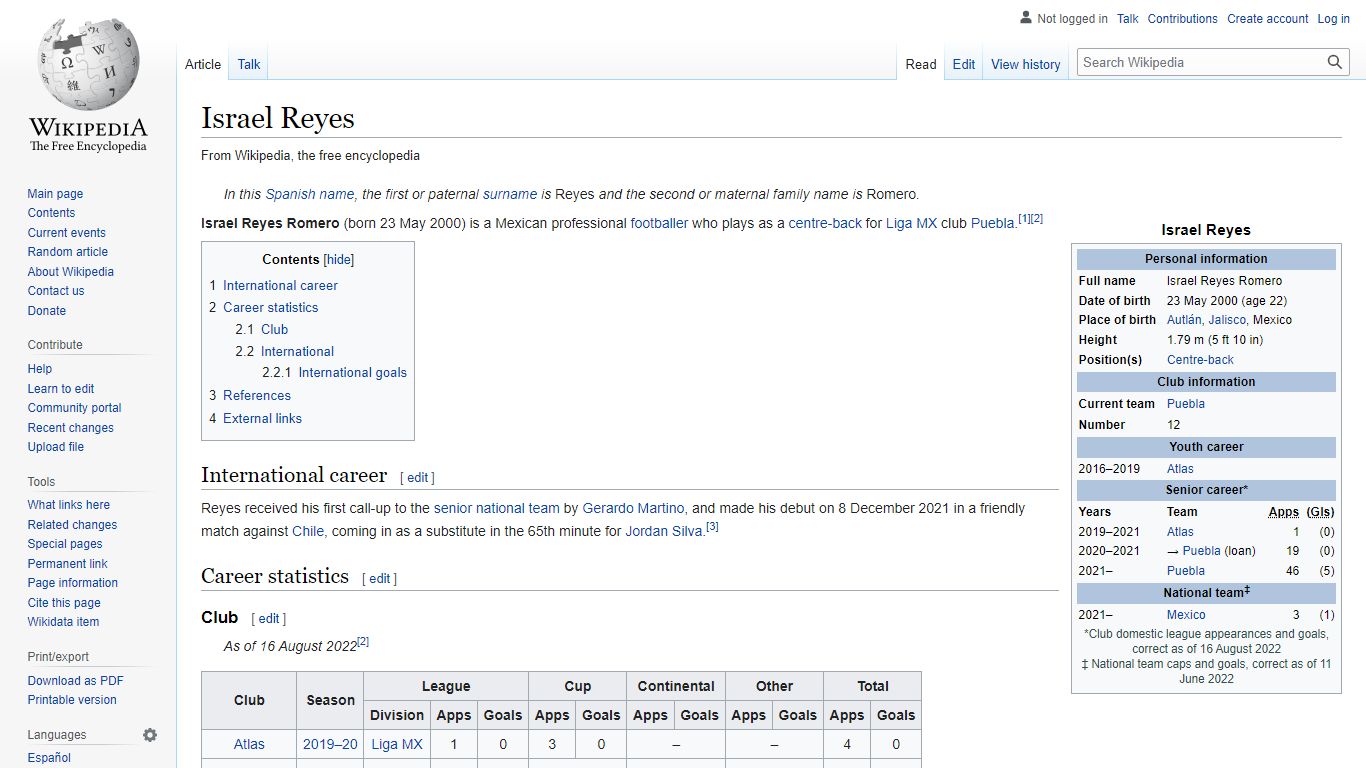Hide the Contents table

(339, 260)
